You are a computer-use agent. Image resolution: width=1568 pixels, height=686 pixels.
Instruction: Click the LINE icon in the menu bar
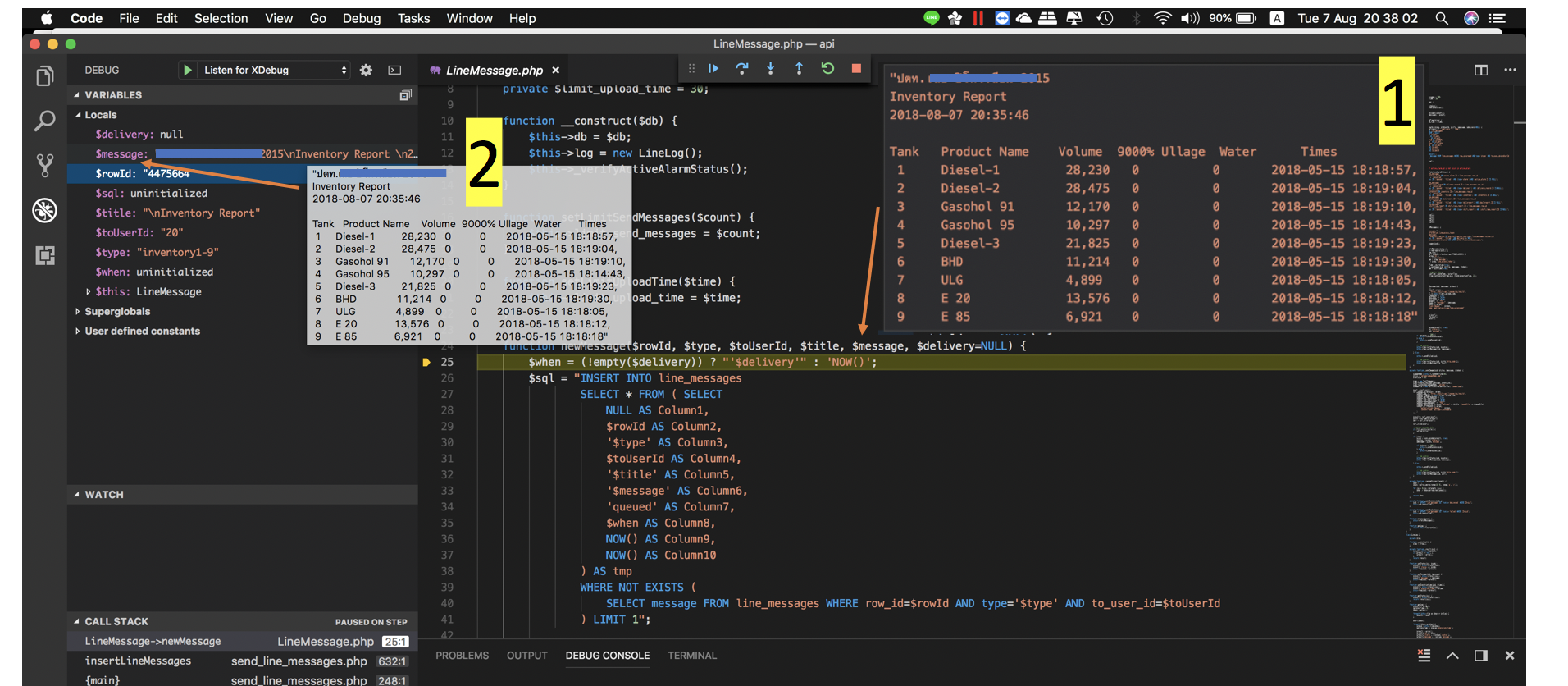pos(932,18)
